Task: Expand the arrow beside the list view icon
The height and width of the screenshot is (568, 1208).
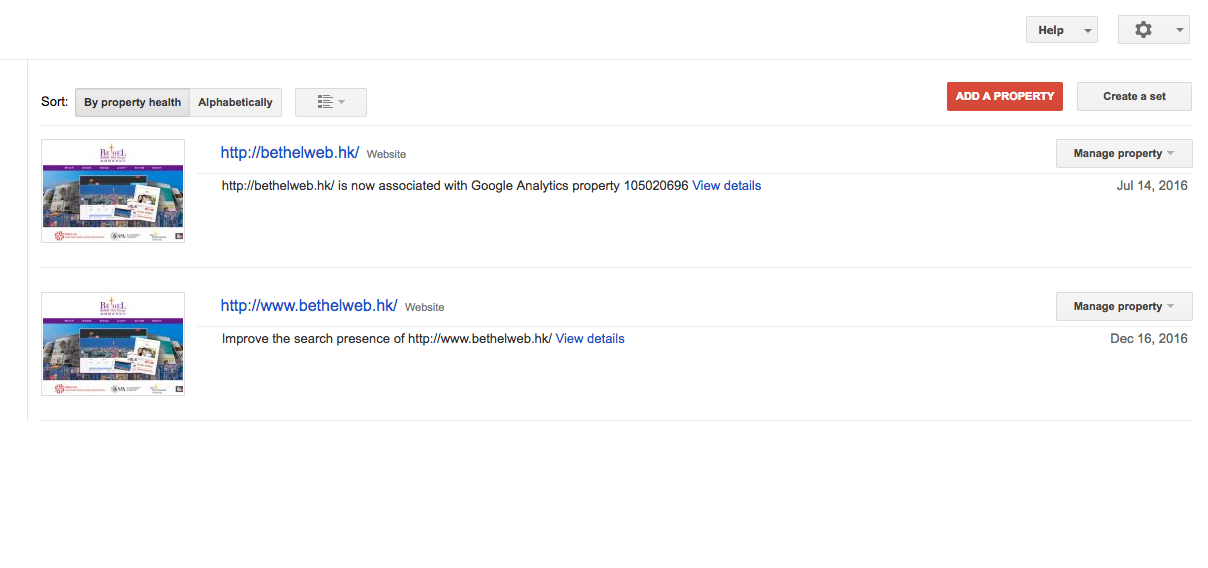Action: pos(342,102)
